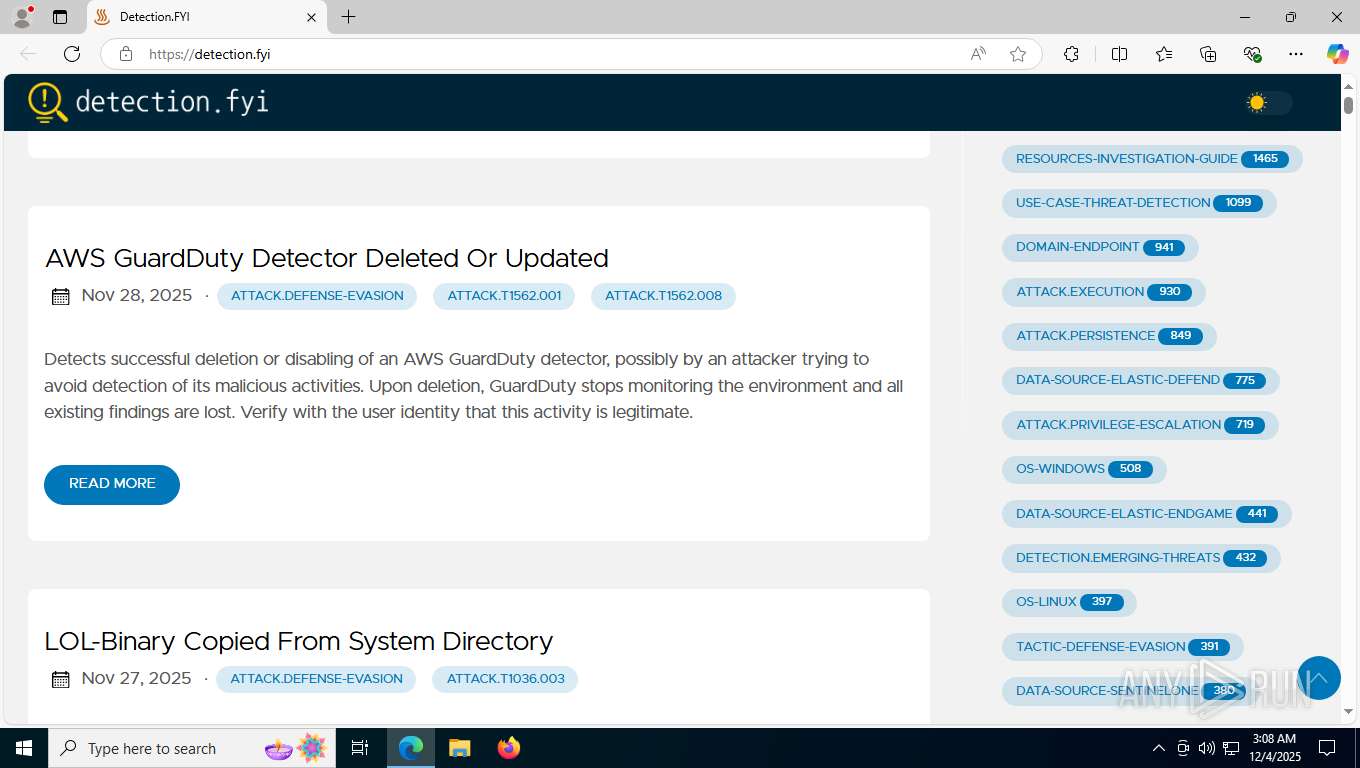Add this page to favorites star
The height and width of the screenshot is (768, 1360).
[x=1018, y=54]
